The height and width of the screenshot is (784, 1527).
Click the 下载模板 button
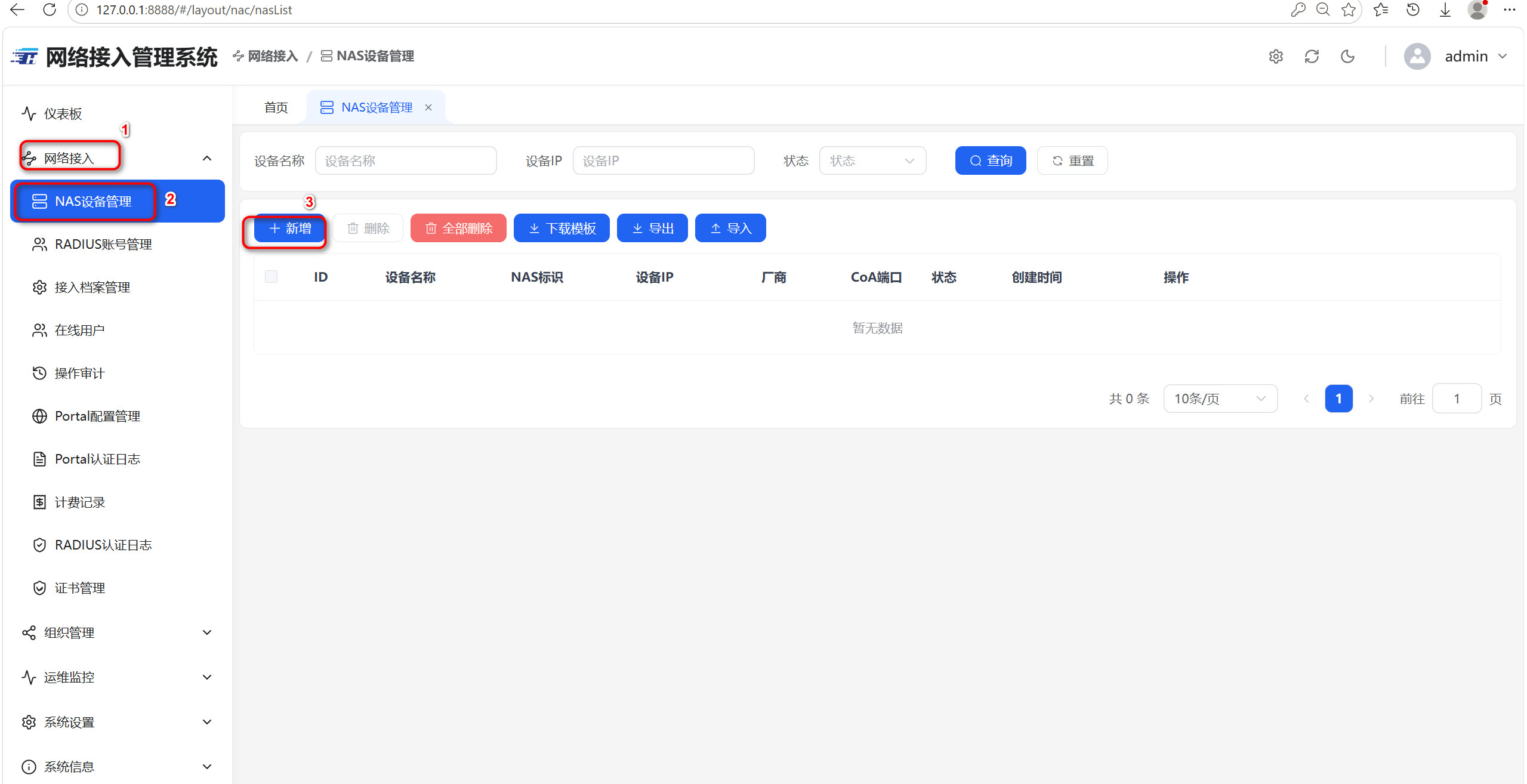coord(562,228)
